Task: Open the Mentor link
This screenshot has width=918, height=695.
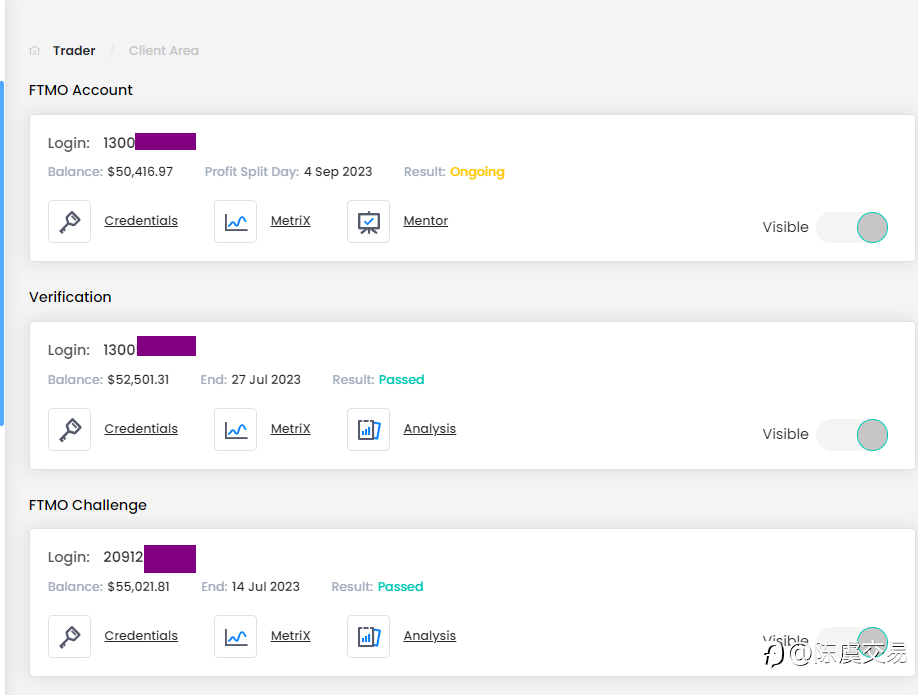Action: [x=426, y=221]
